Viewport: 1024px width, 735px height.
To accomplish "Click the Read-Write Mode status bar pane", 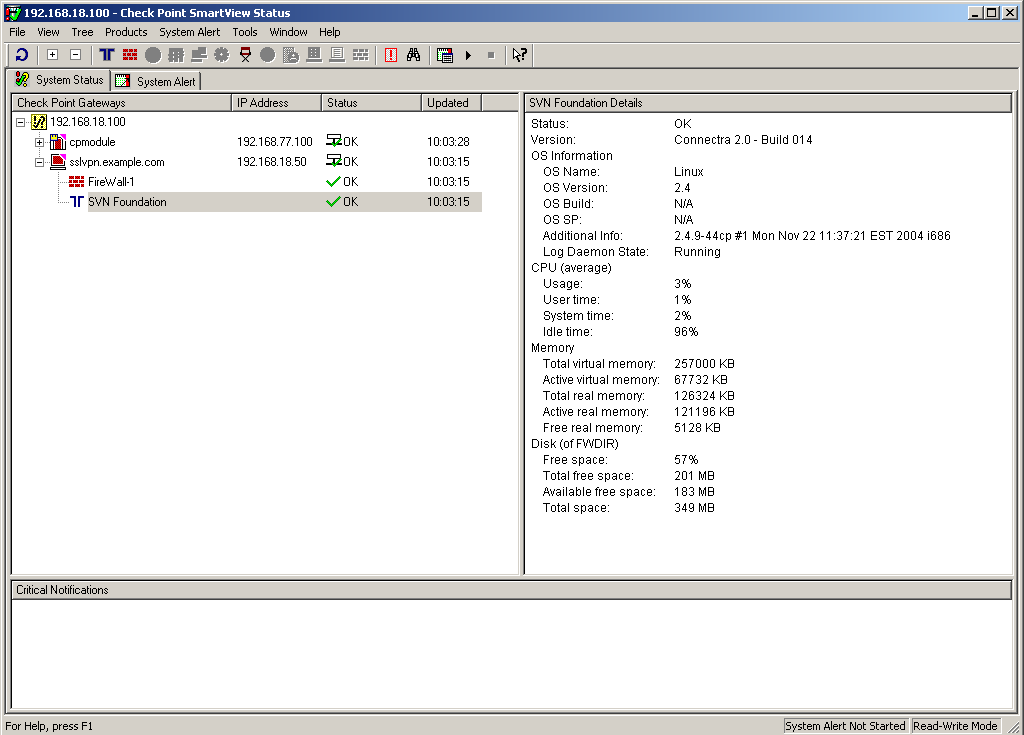I will click(x=955, y=726).
